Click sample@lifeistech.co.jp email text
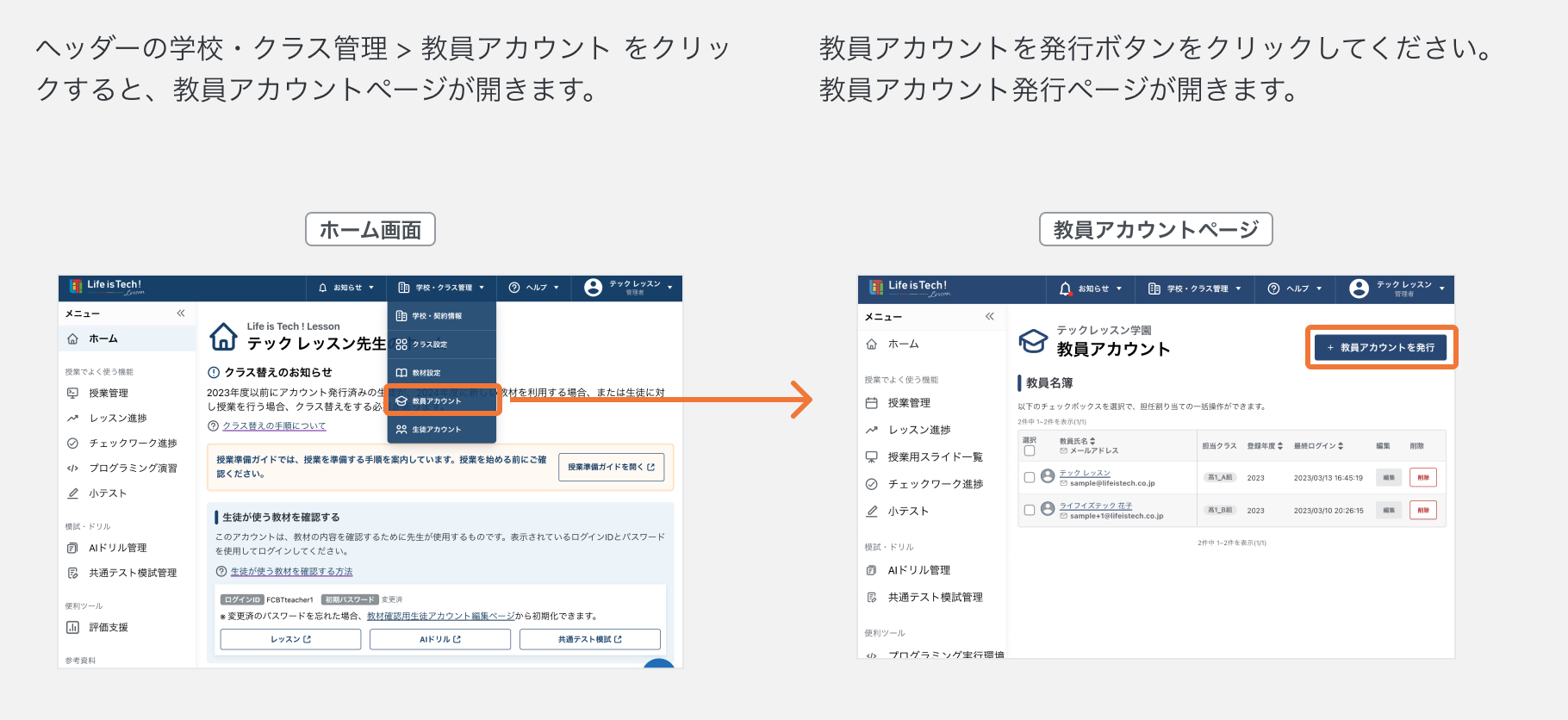 (1112, 483)
